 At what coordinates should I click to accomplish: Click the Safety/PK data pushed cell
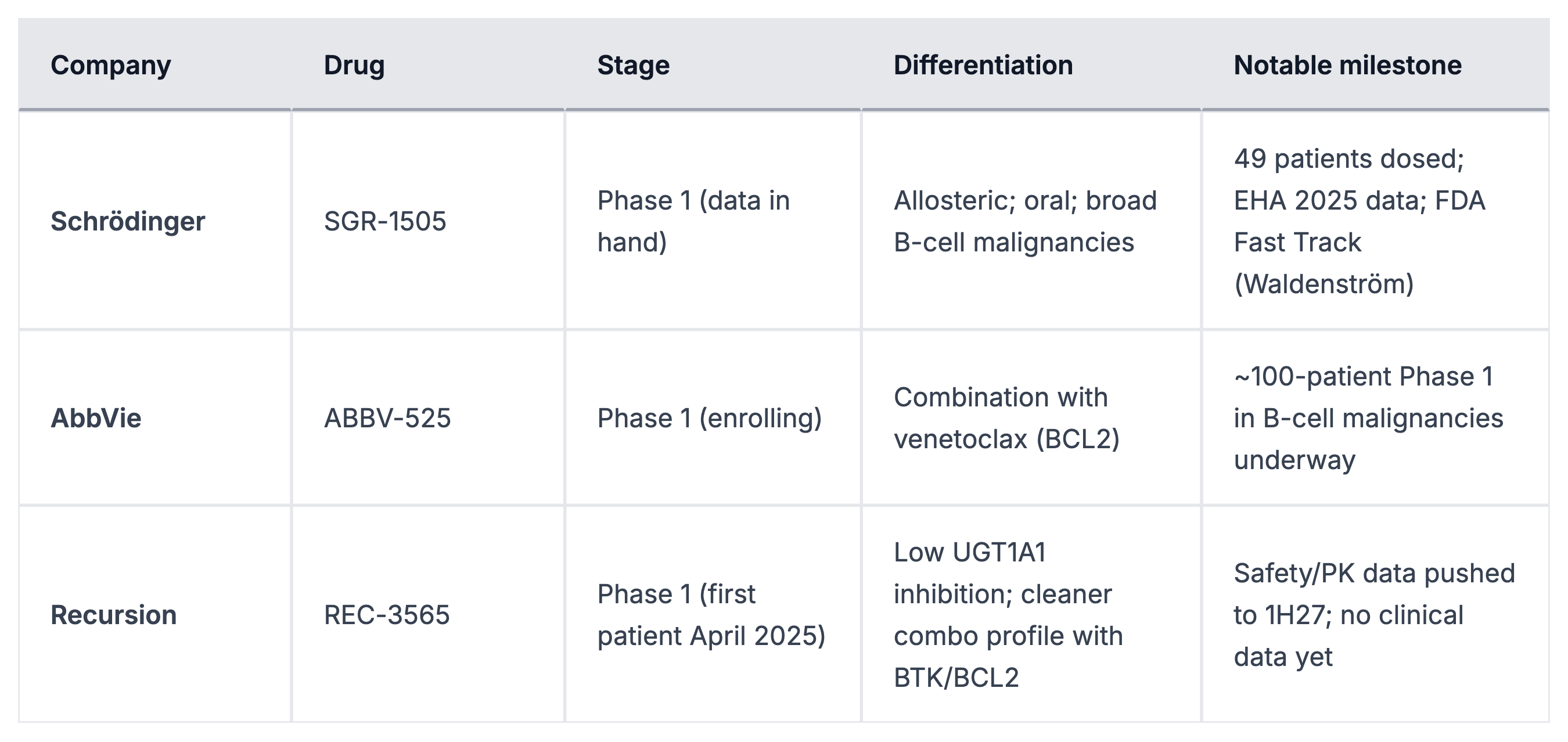(1373, 615)
